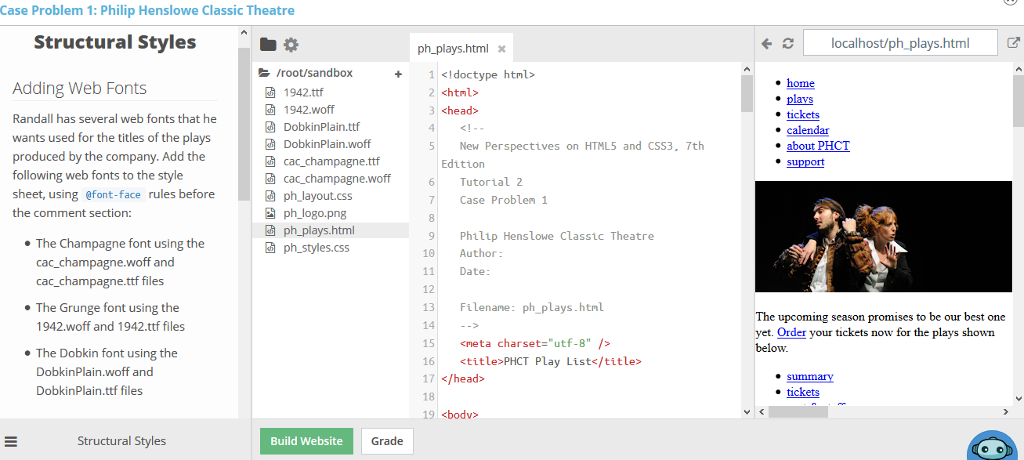Image resolution: width=1024 pixels, height=460 pixels.
Task: Click the Adding Web Fonts heading
Action: [x=80, y=88]
